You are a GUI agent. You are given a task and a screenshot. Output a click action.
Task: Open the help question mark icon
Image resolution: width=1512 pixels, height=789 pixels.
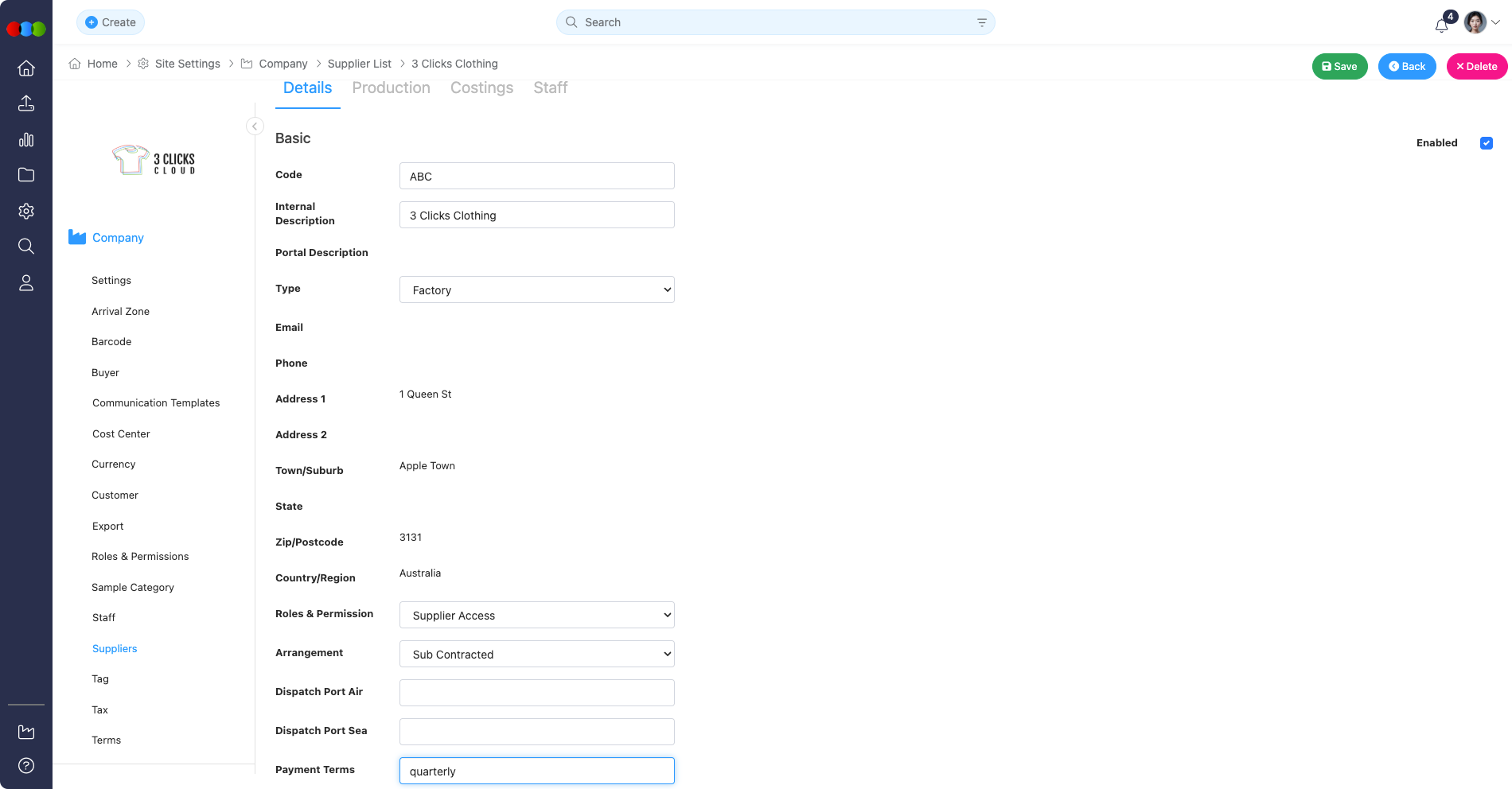26,765
